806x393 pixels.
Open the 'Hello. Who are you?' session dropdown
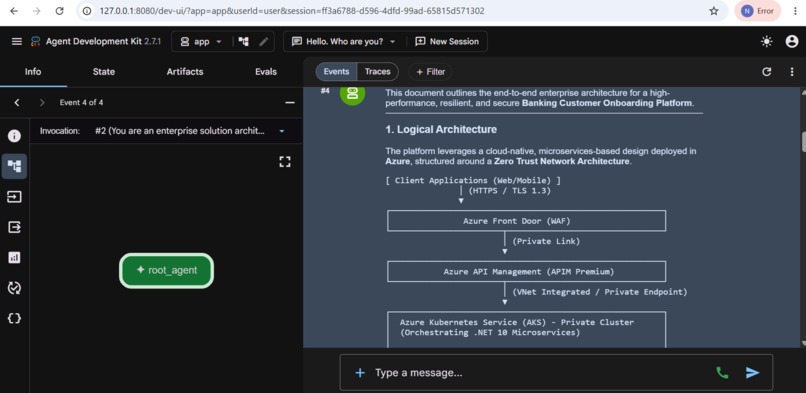pos(344,42)
